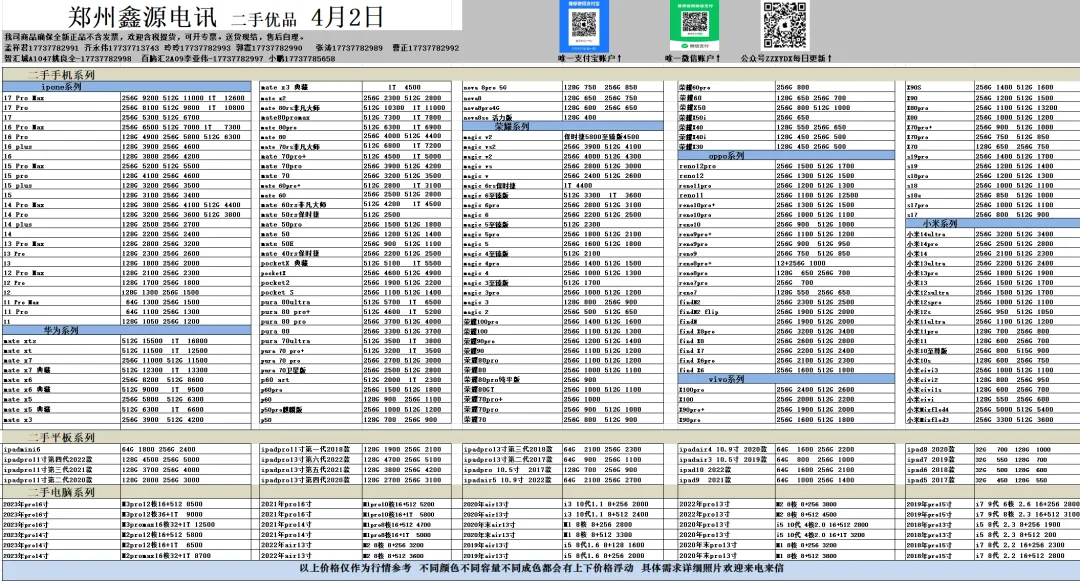The width and height of the screenshot is (1080, 581).
Task: Select the magic 2 model cell
Action: pos(512,312)
